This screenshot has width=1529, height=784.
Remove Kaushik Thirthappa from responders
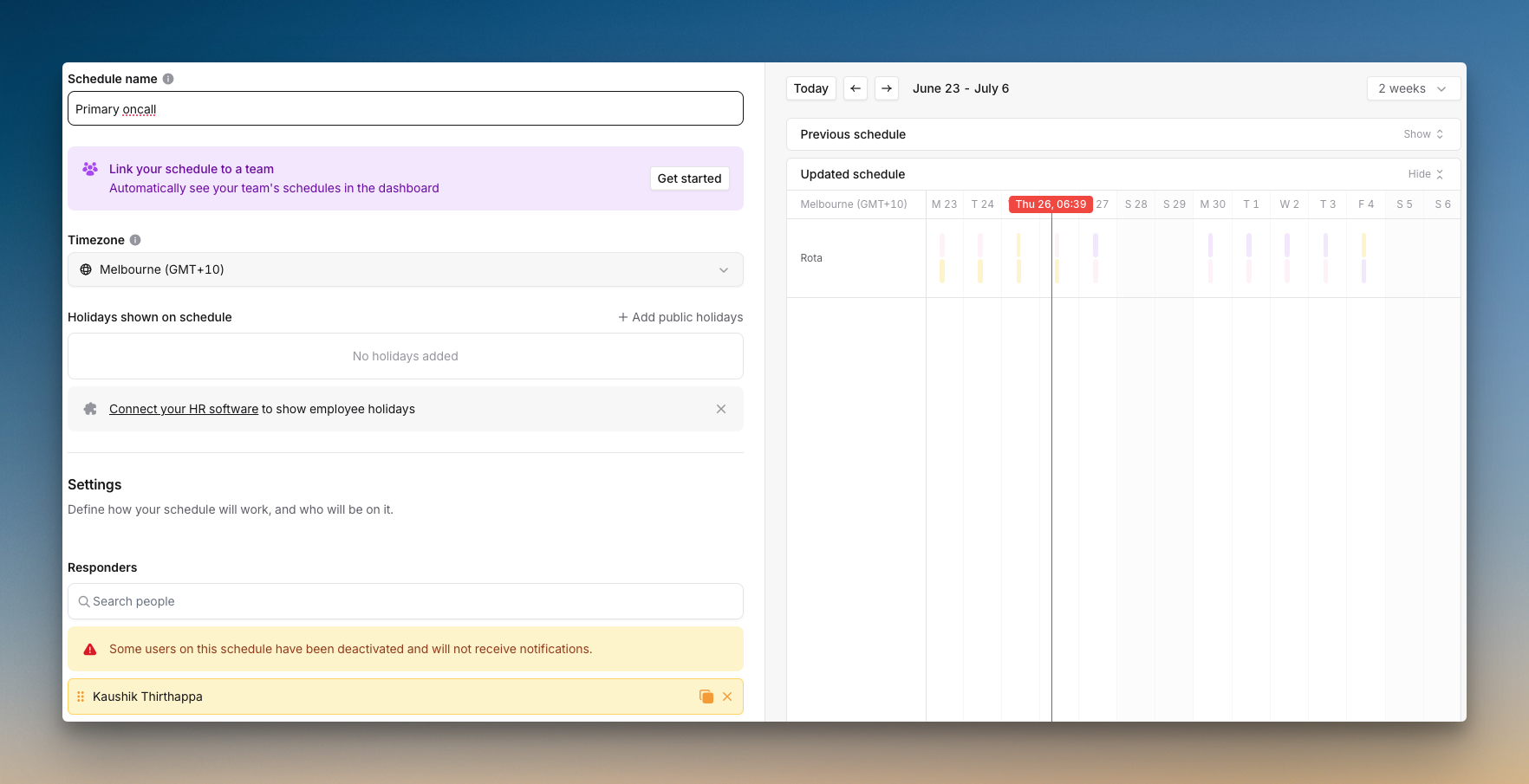tap(727, 697)
